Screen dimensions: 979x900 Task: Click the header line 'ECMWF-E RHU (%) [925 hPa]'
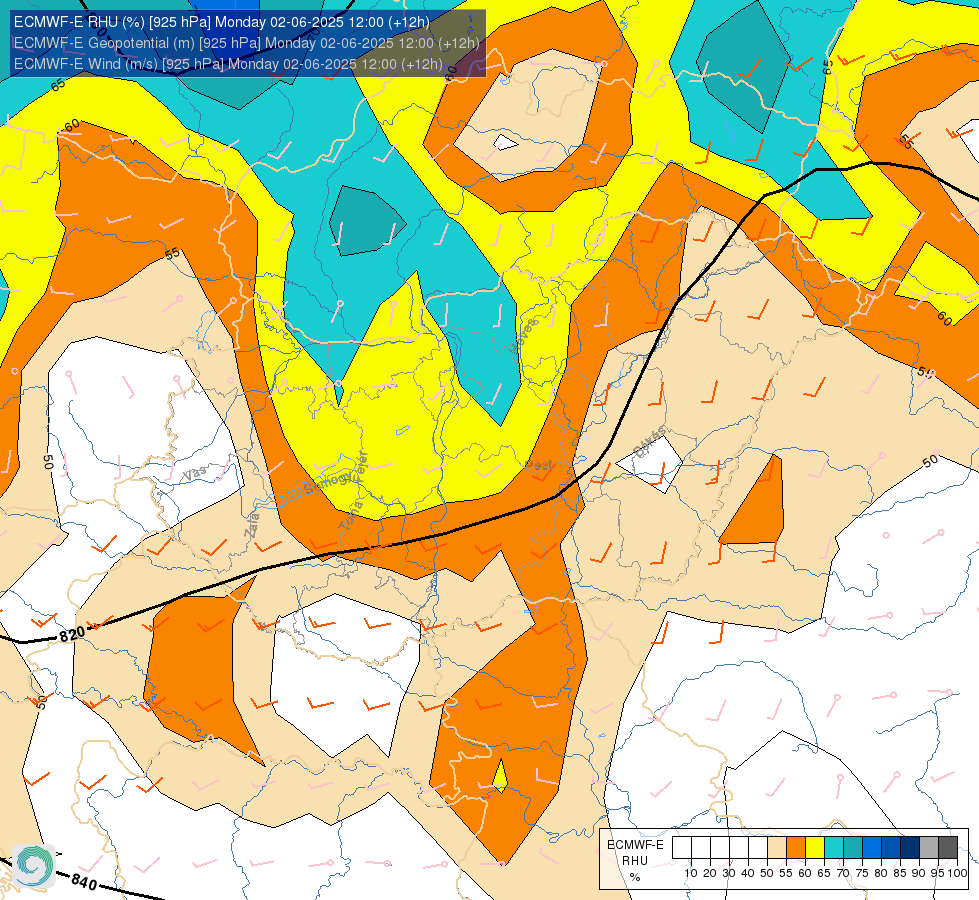point(222,22)
